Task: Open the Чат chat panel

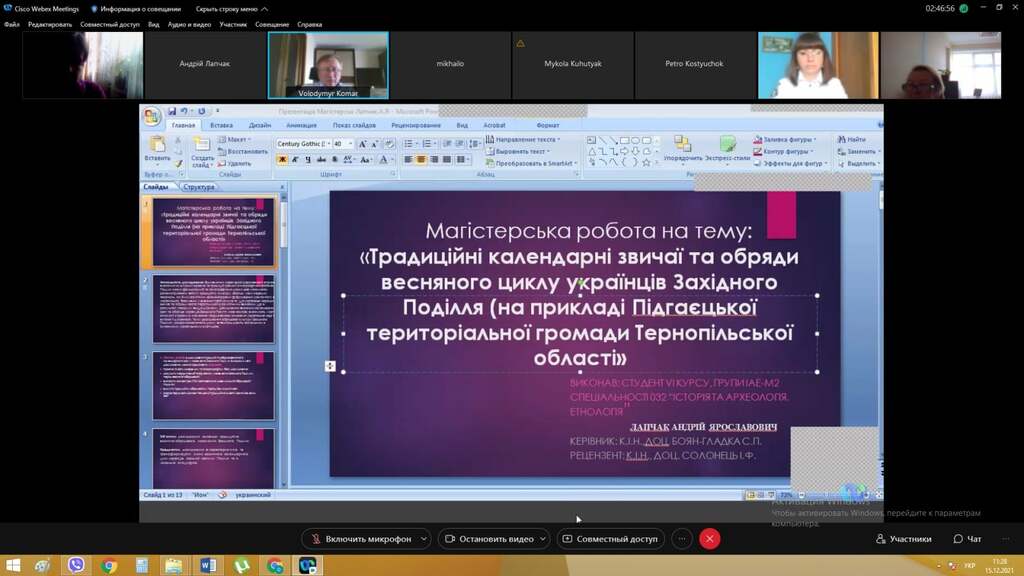Action: pyautogui.click(x=967, y=539)
